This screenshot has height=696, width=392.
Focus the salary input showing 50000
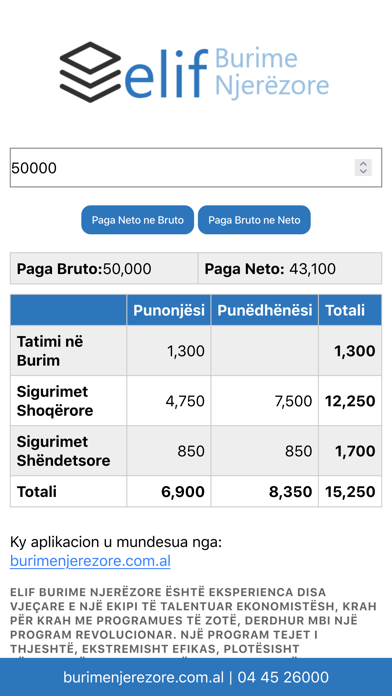[x=196, y=168]
